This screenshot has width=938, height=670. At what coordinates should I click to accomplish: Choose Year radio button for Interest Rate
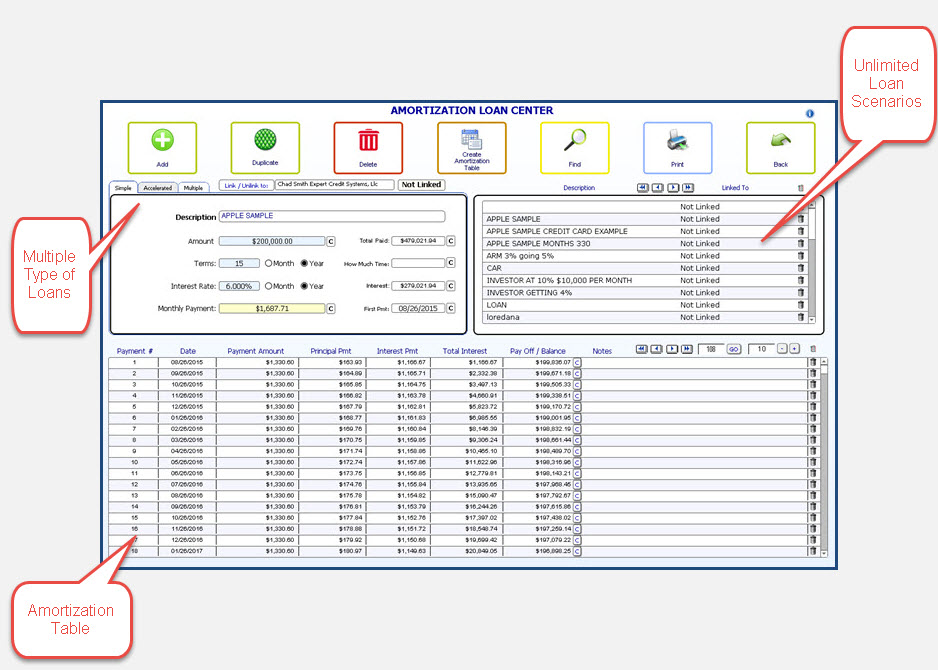coord(305,286)
